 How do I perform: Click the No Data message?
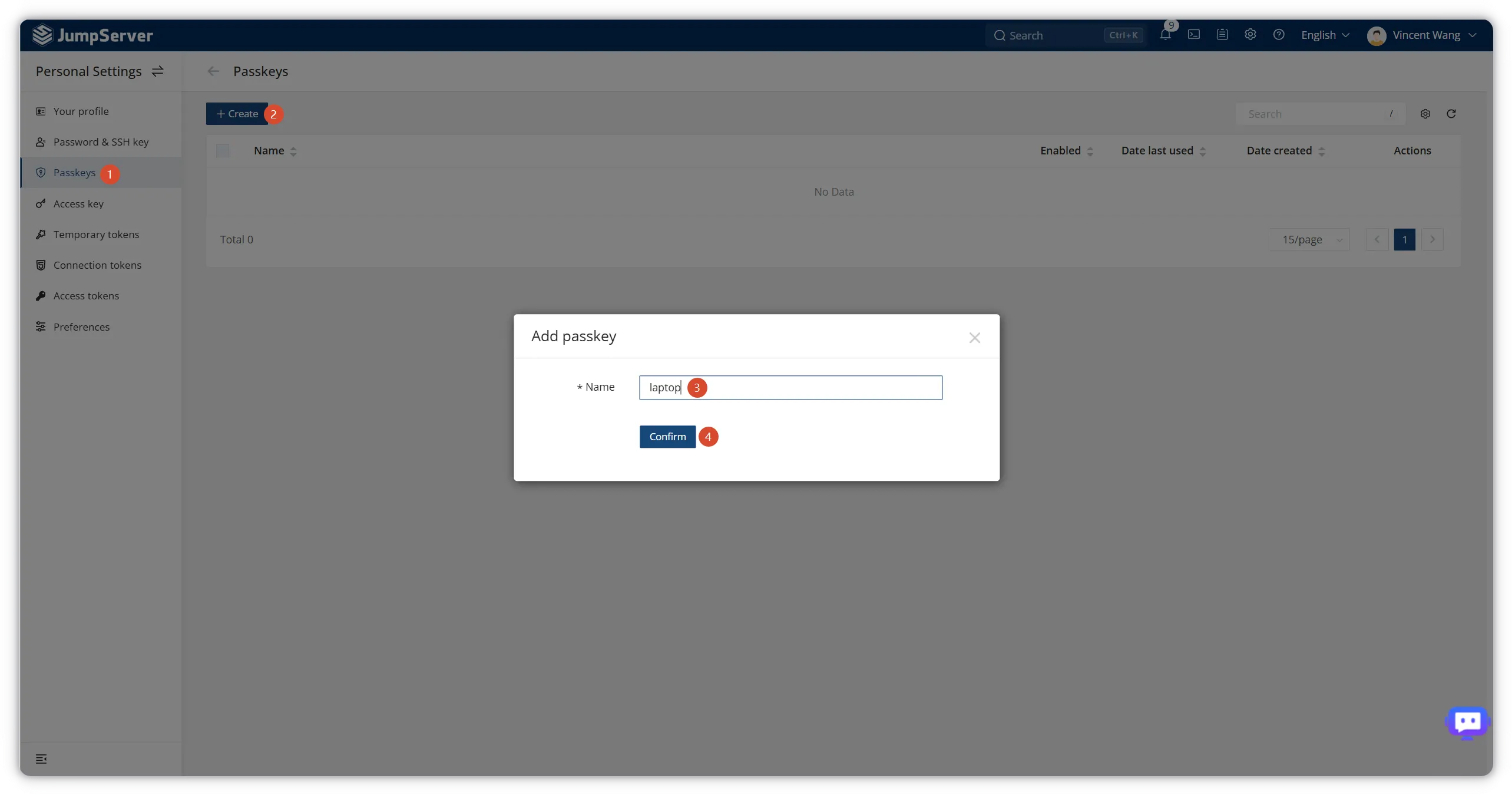click(833, 192)
